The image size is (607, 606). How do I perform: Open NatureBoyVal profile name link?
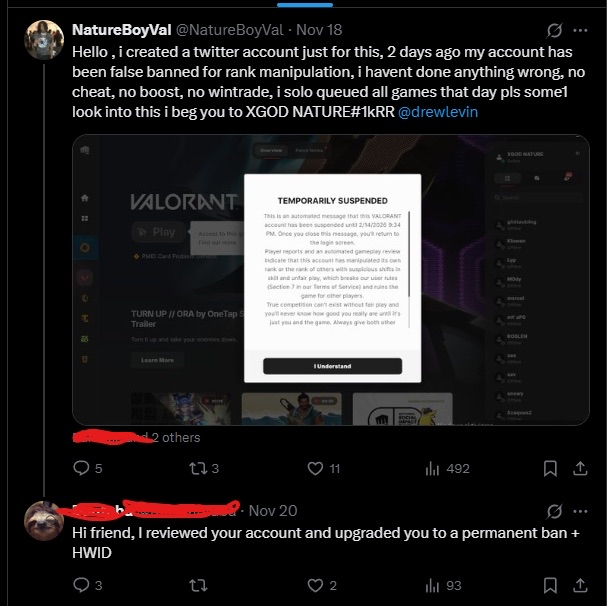click(x=122, y=30)
